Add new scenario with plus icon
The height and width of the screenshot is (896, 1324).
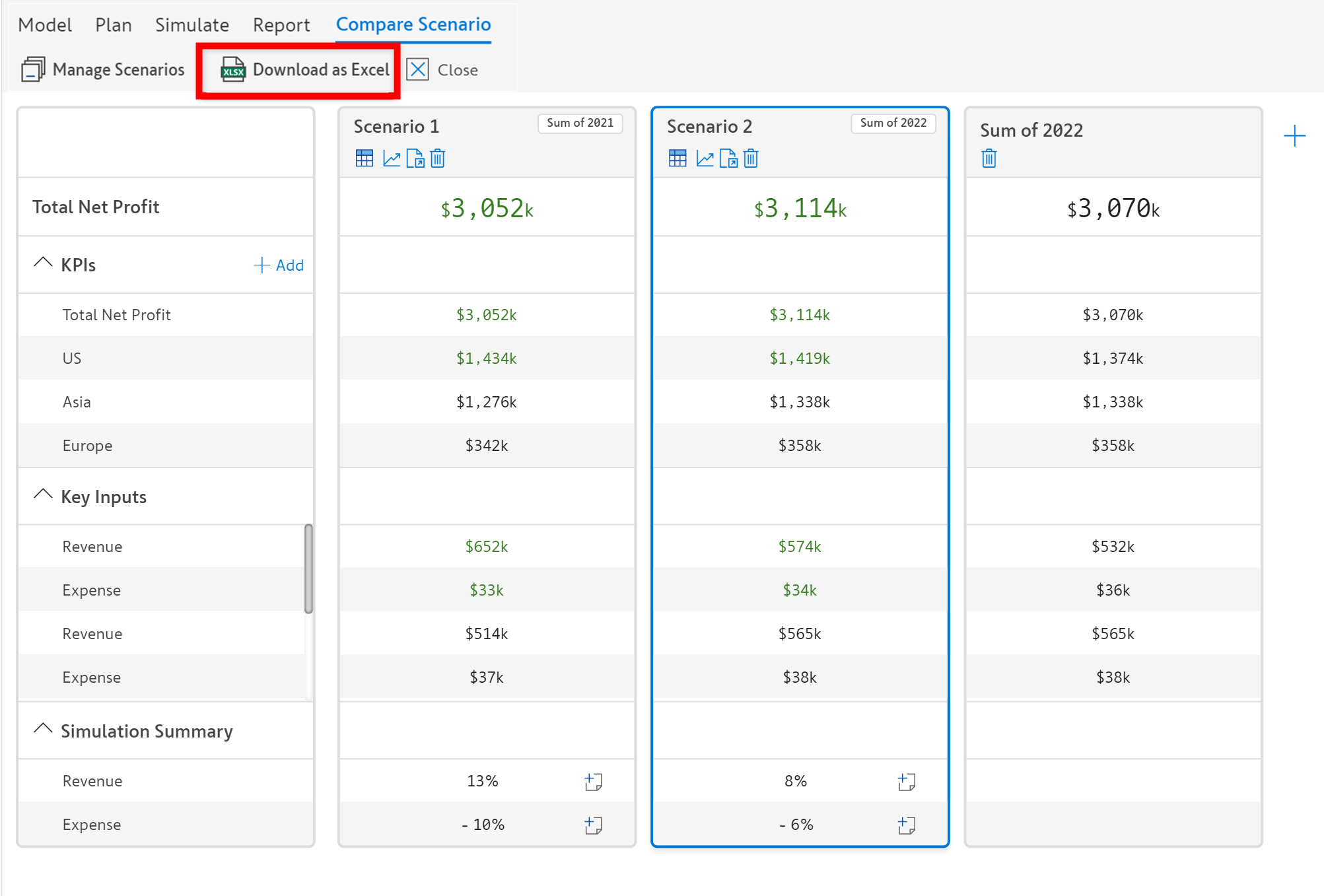tap(1294, 136)
